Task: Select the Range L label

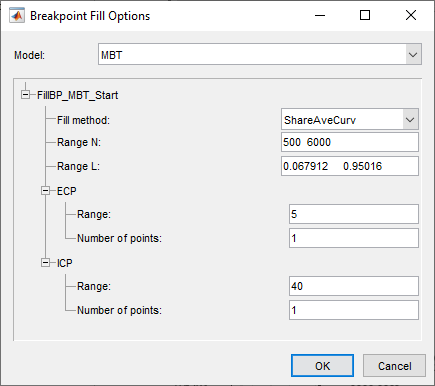Action: 78,166
